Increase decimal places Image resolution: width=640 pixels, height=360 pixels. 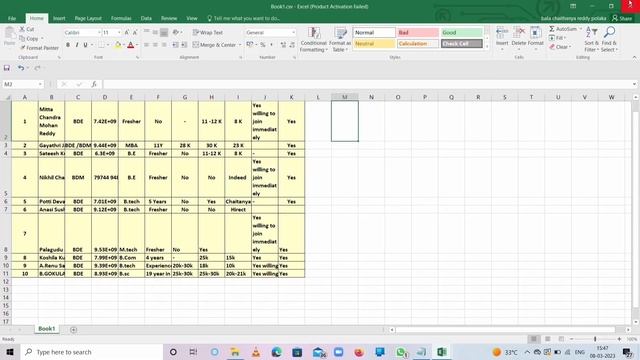tap(283, 45)
